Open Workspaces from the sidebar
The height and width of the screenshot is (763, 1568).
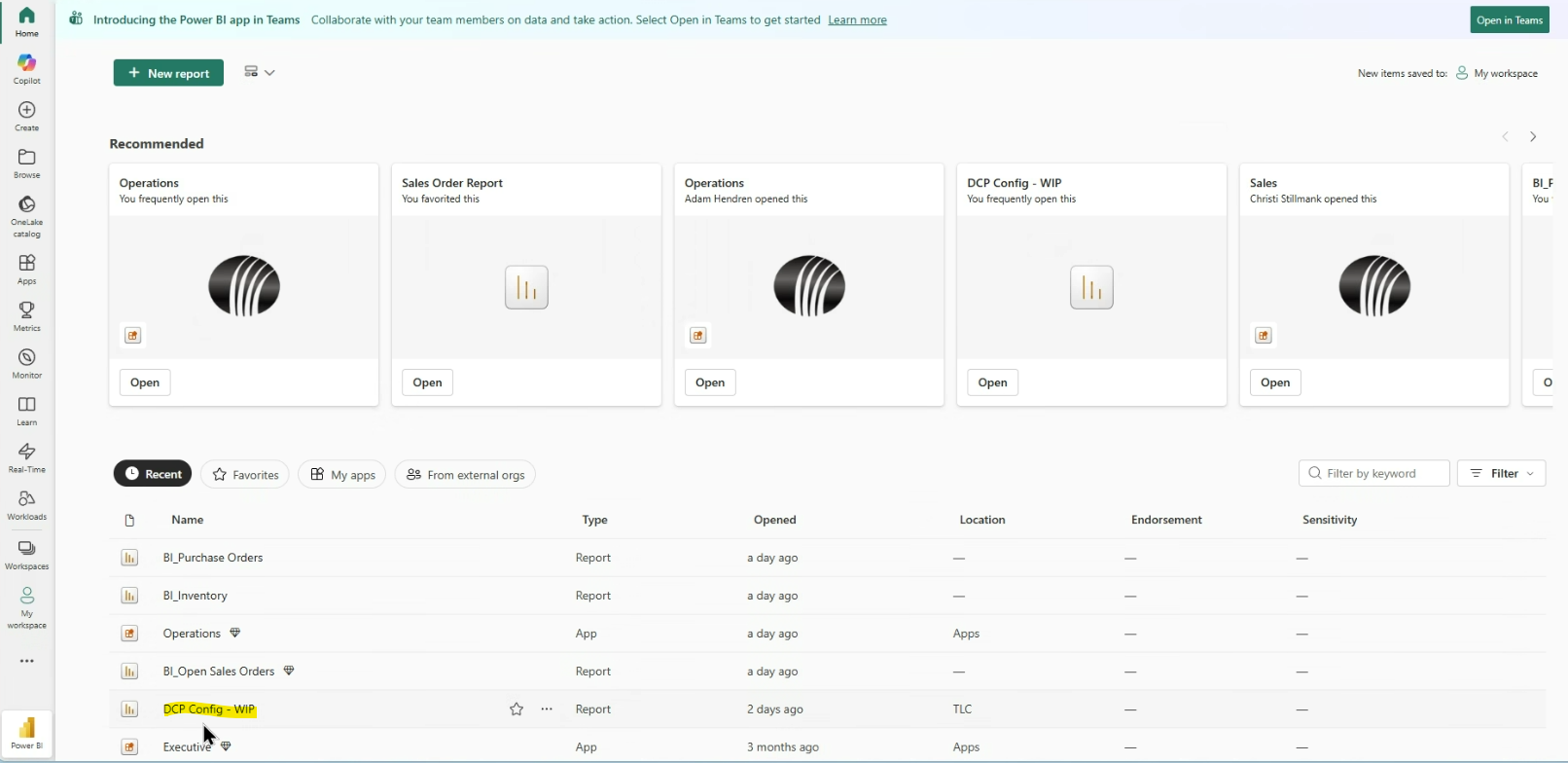pos(27,555)
